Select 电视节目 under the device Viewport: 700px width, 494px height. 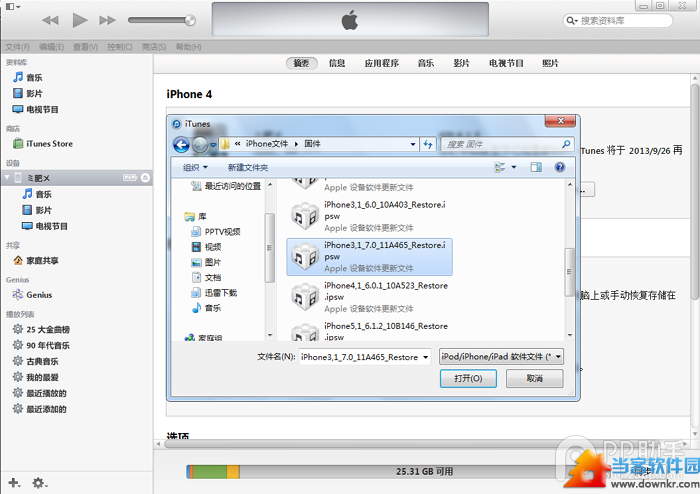pos(45,226)
